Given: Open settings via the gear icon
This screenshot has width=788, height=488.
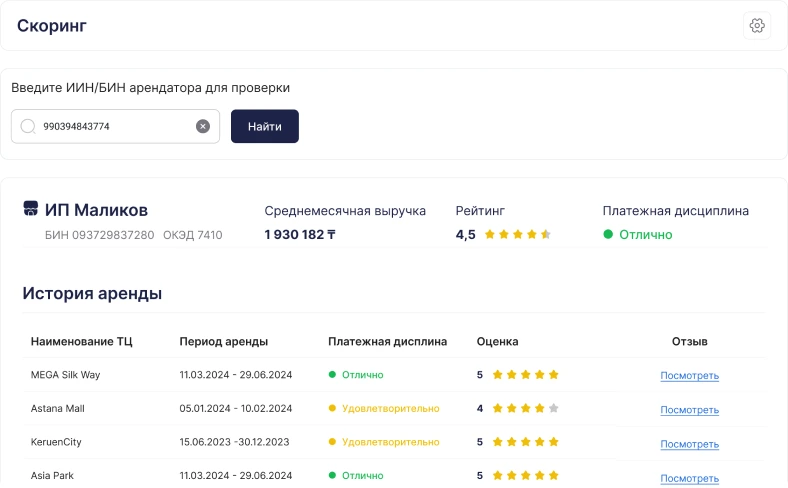Looking at the screenshot, I should pyautogui.click(x=757, y=26).
